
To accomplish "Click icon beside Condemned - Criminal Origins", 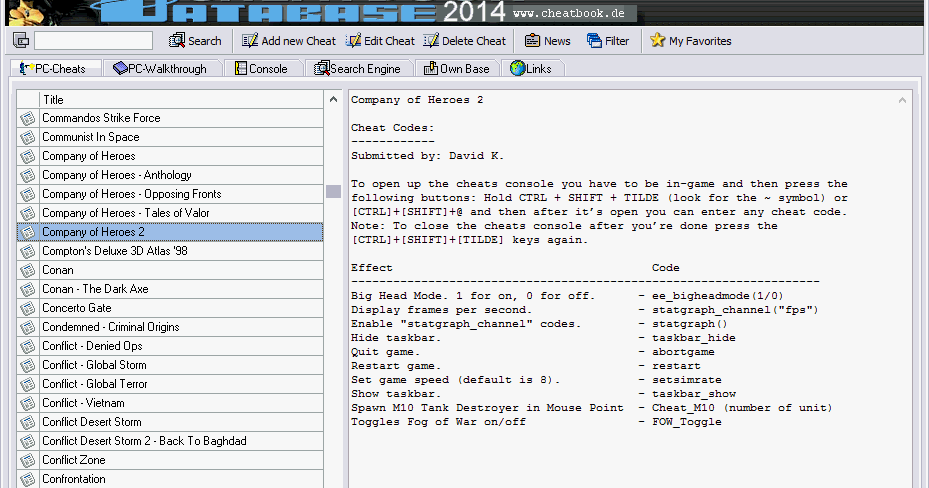I will click(28, 327).
